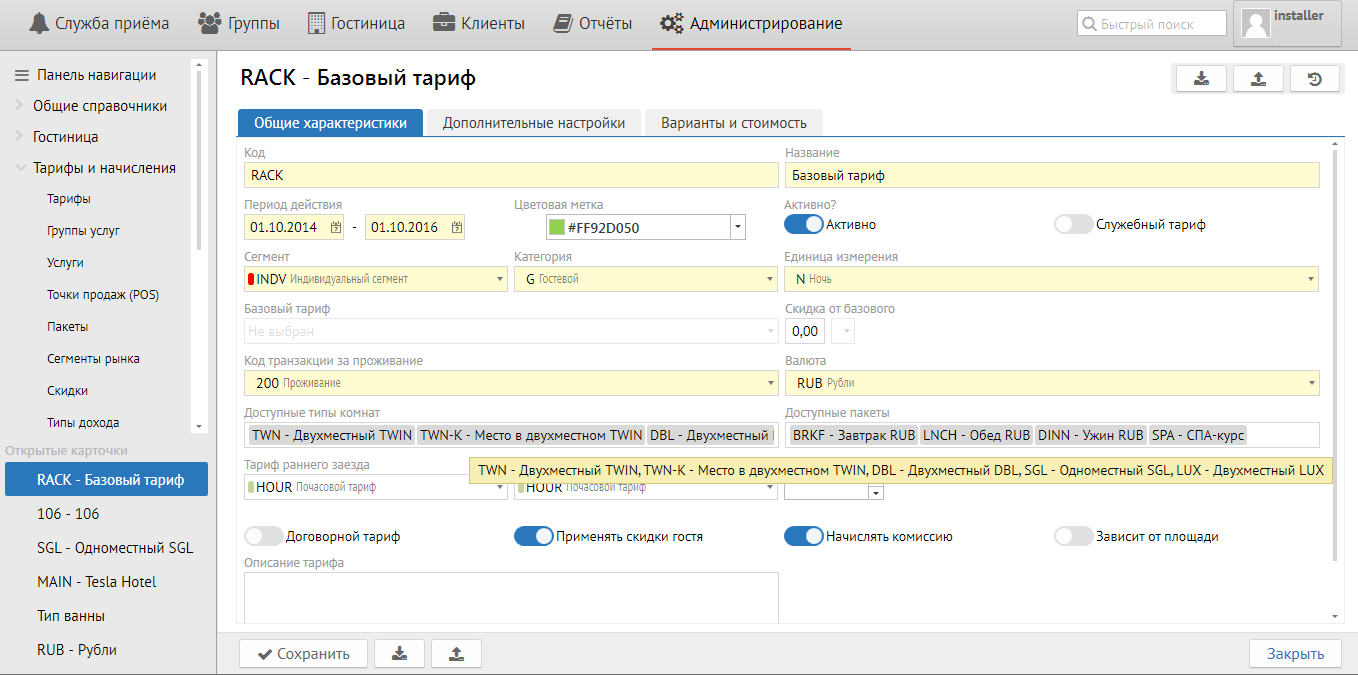Enable the Служебный тариф toggle

click(x=1073, y=225)
